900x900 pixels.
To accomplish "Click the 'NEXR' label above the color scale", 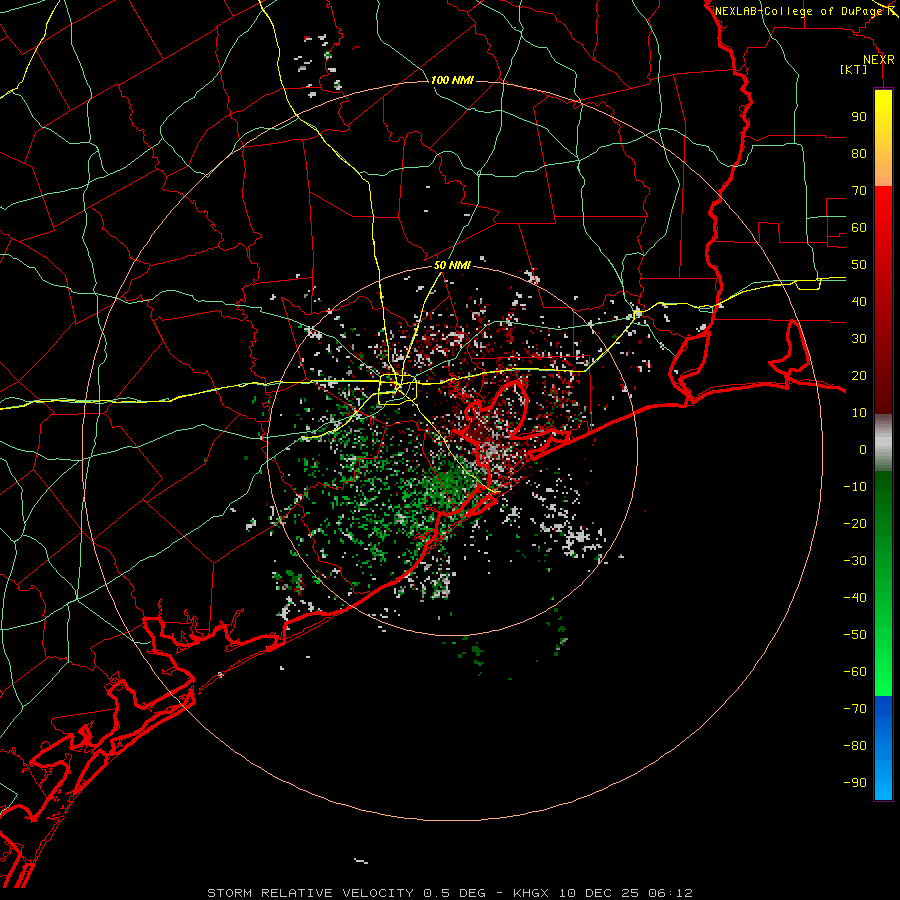I will pos(879,60).
